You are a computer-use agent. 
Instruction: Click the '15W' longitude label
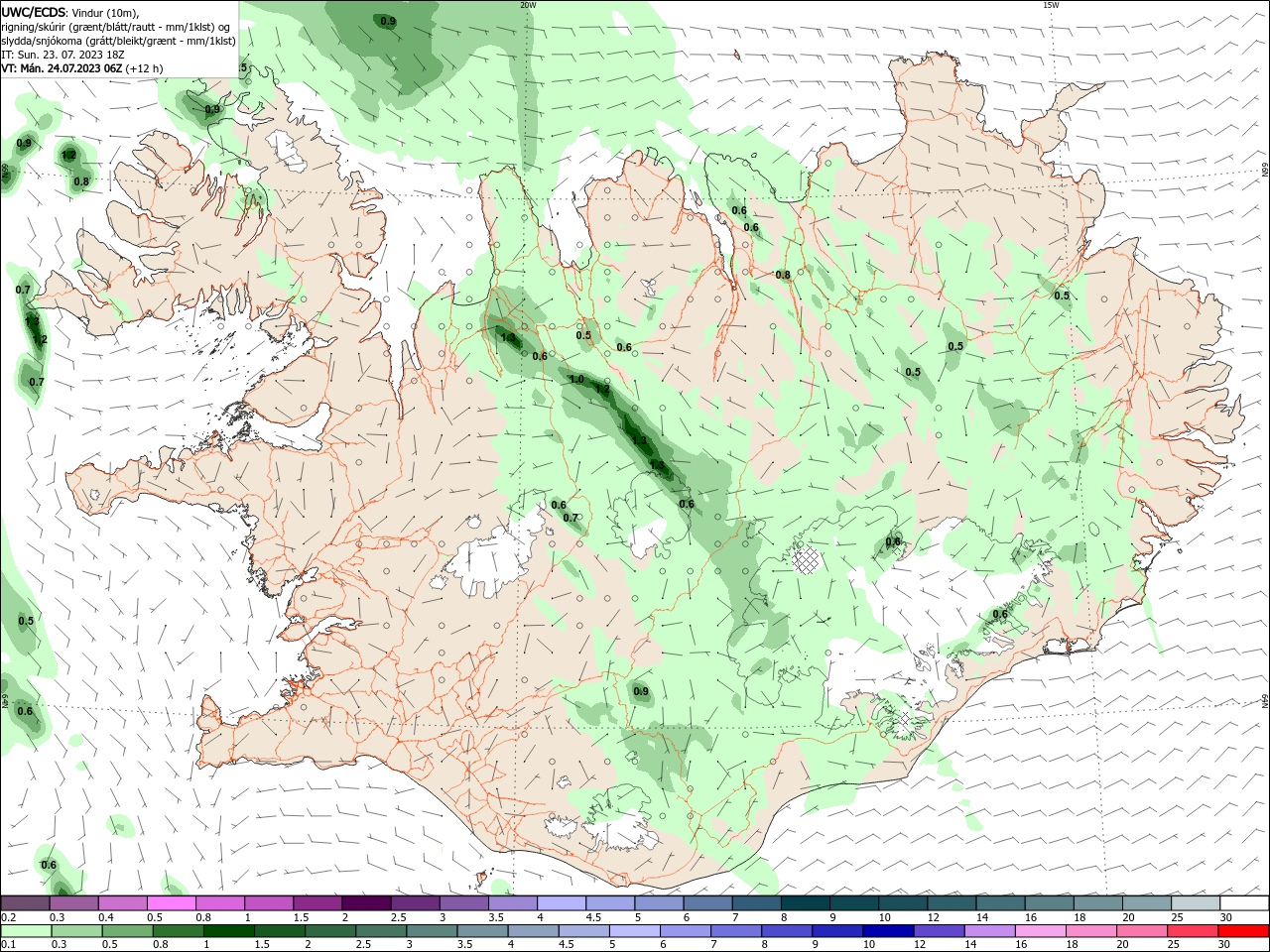click(1051, 5)
